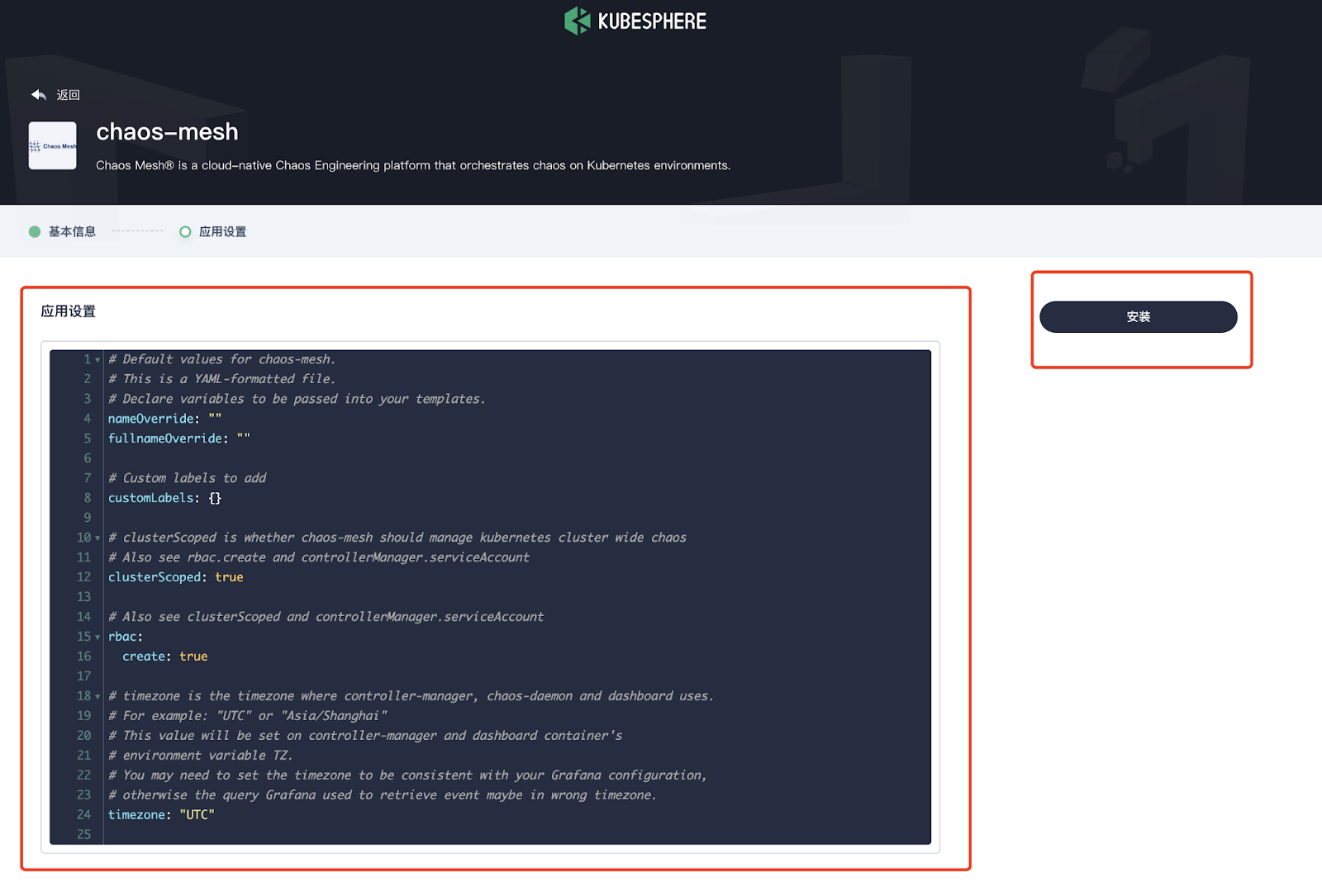Click the customLabels: {} line
1322x896 pixels.
point(164,498)
